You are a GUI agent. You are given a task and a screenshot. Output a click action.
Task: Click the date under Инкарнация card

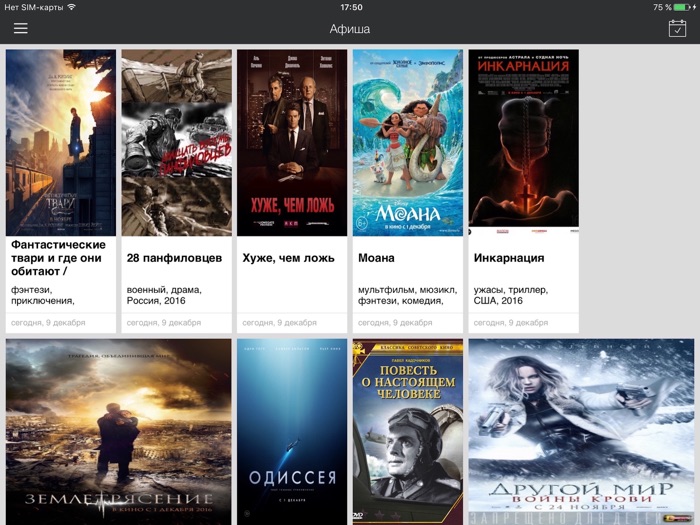click(511, 322)
